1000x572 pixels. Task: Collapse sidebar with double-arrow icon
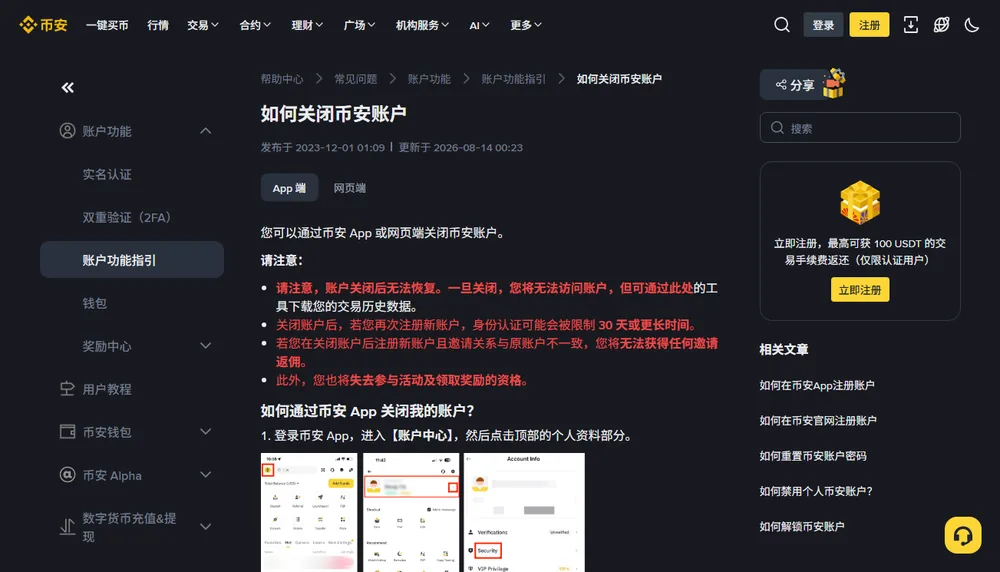(68, 87)
